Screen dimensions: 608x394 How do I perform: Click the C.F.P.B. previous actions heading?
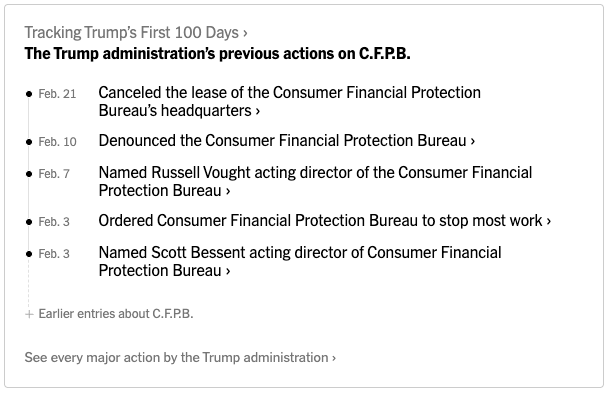click(x=218, y=54)
